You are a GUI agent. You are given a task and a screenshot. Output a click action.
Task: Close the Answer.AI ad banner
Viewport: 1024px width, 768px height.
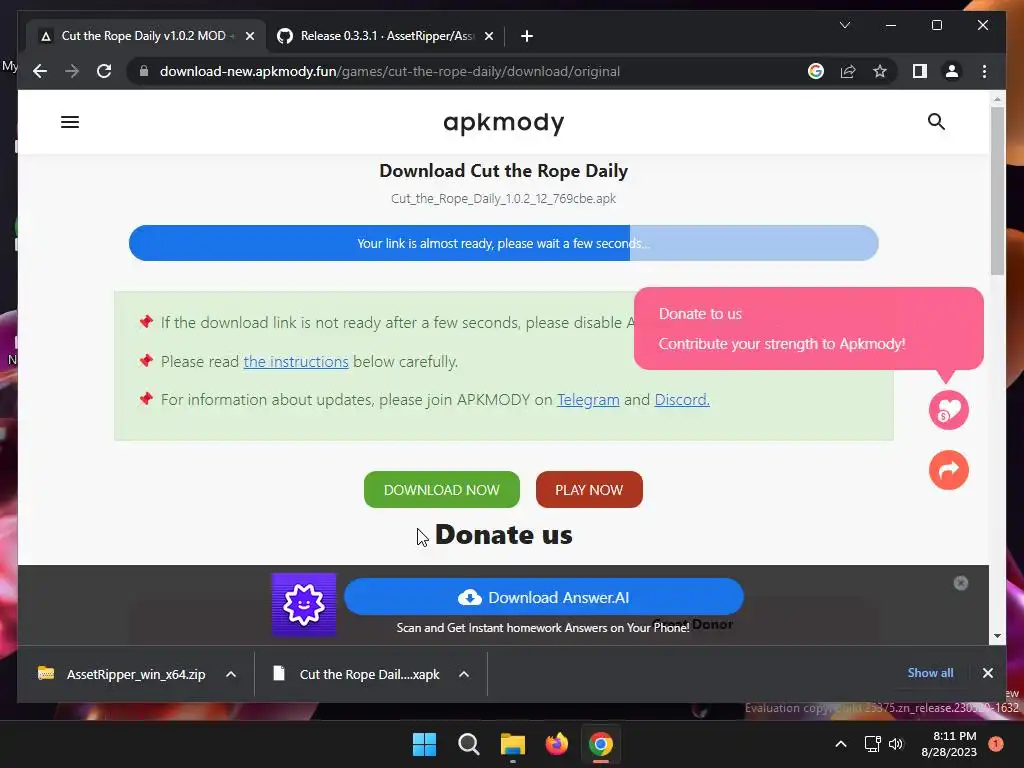pyautogui.click(x=960, y=583)
